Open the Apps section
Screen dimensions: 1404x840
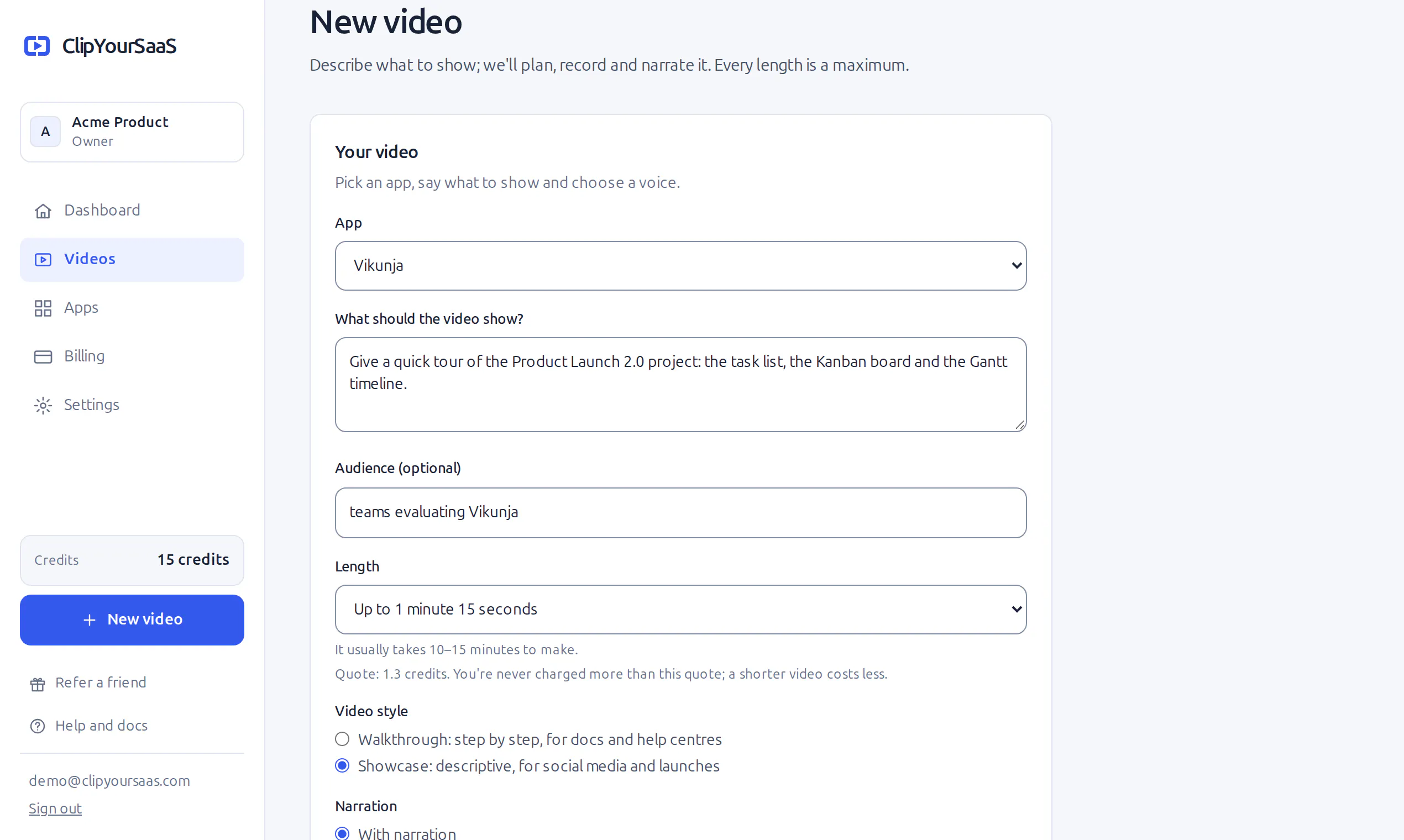132,308
